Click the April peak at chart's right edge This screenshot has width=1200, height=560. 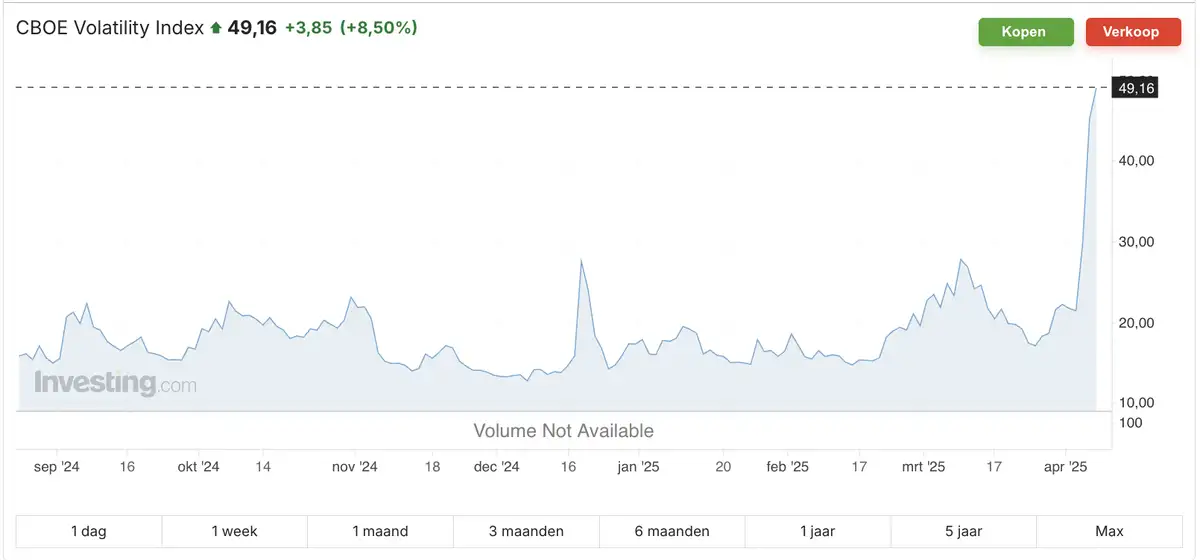pyautogui.click(x=1096, y=89)
